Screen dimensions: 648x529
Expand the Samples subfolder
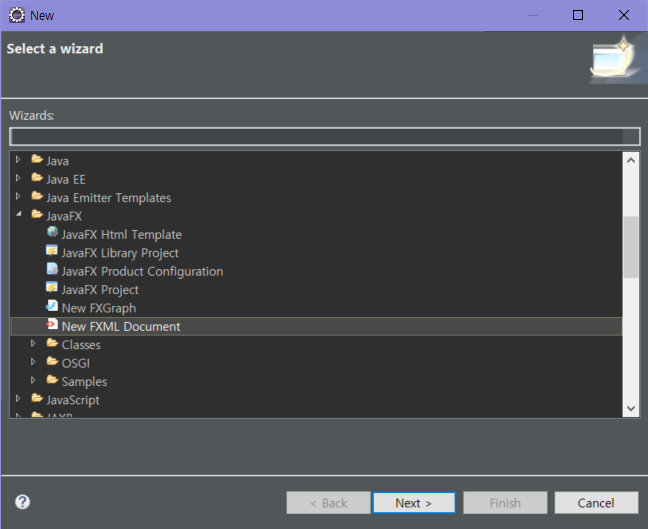(x=33, y=380)
